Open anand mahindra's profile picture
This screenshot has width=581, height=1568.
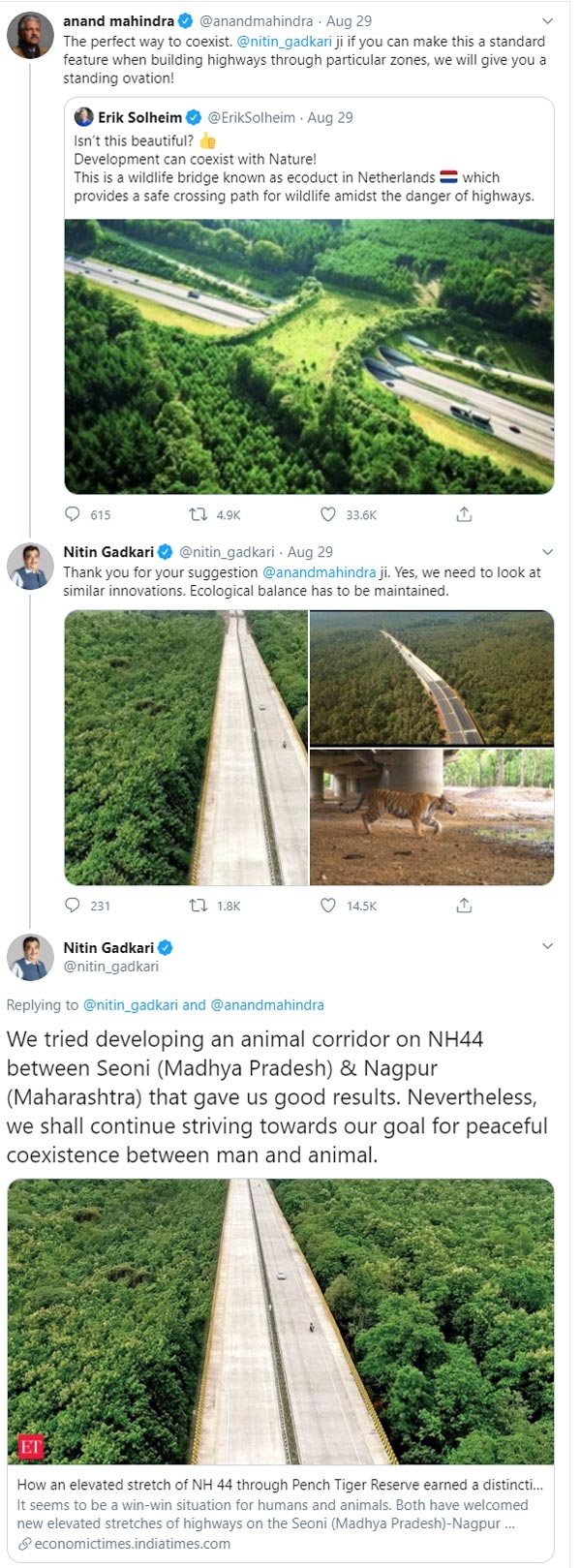[30, 37]
